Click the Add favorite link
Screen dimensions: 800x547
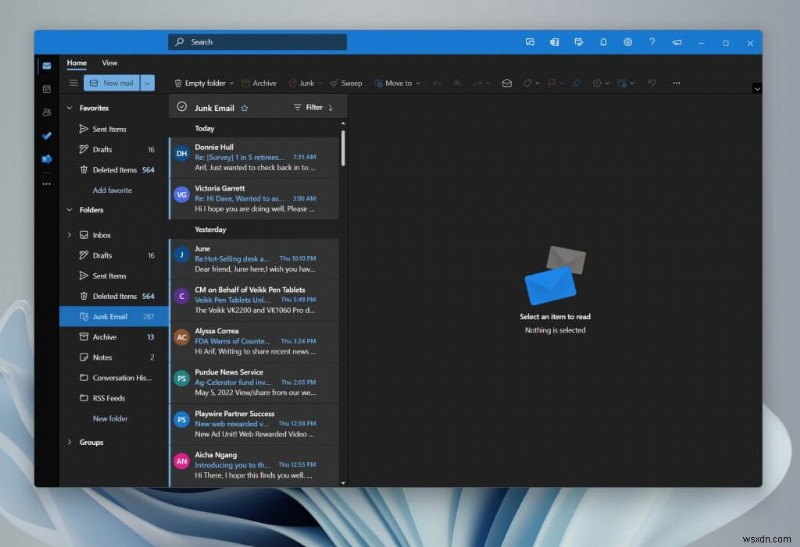(x=112, y=190)
